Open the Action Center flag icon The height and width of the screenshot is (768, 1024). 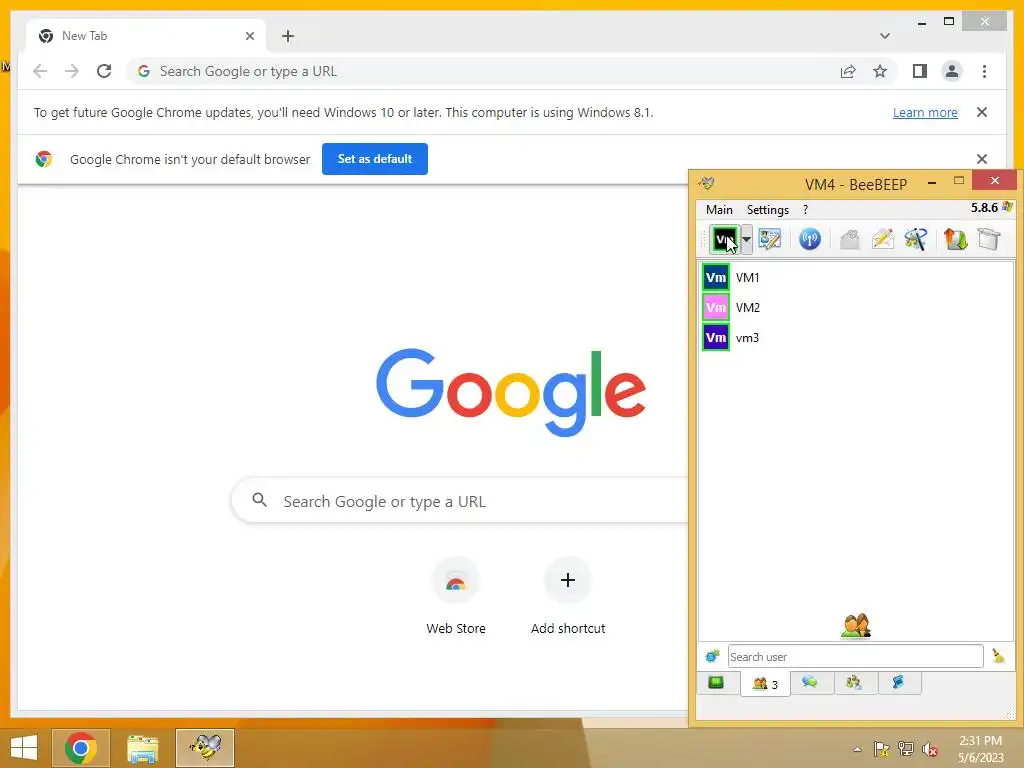[x=881, y=750]
